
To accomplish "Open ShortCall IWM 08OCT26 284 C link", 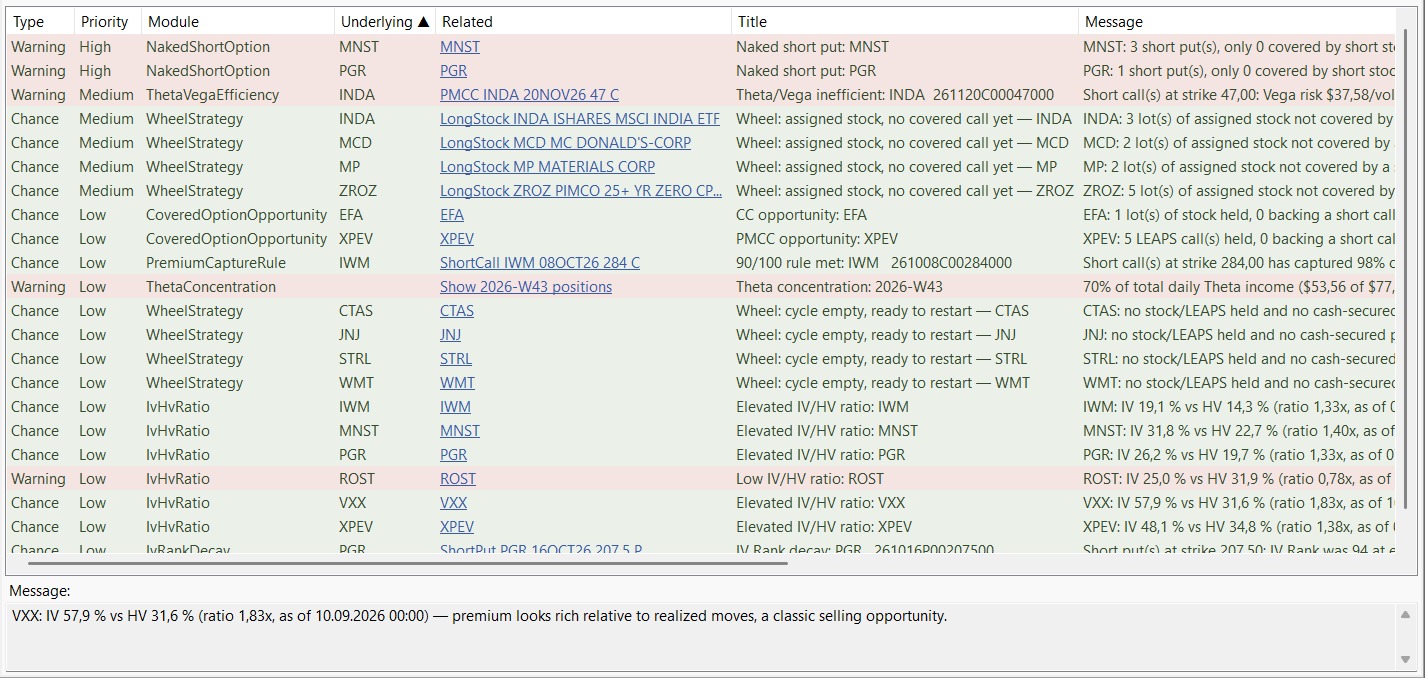I will tap(540, 263).
